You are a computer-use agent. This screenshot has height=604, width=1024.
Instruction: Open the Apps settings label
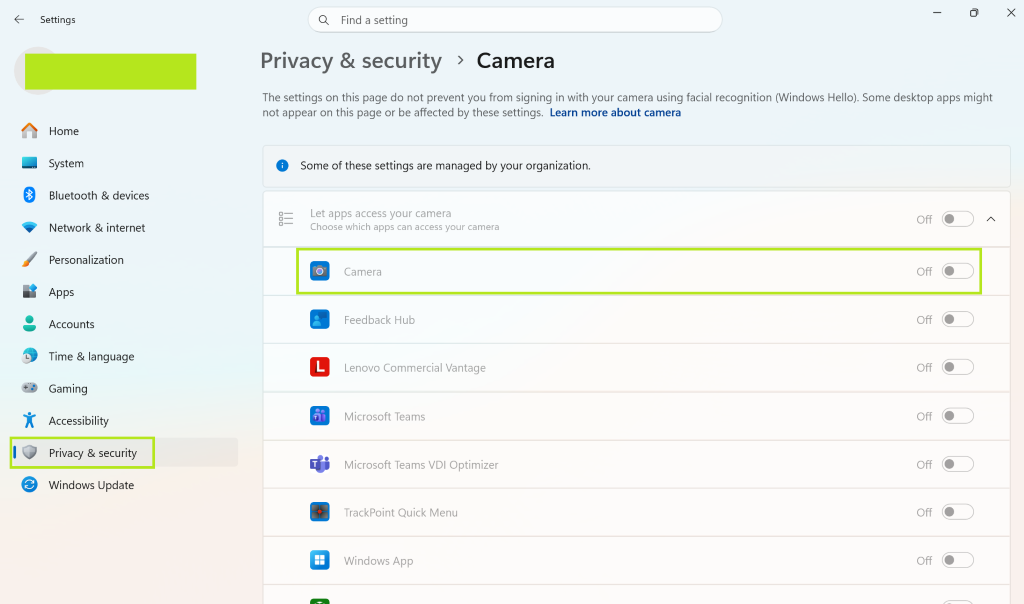point(61,292)
